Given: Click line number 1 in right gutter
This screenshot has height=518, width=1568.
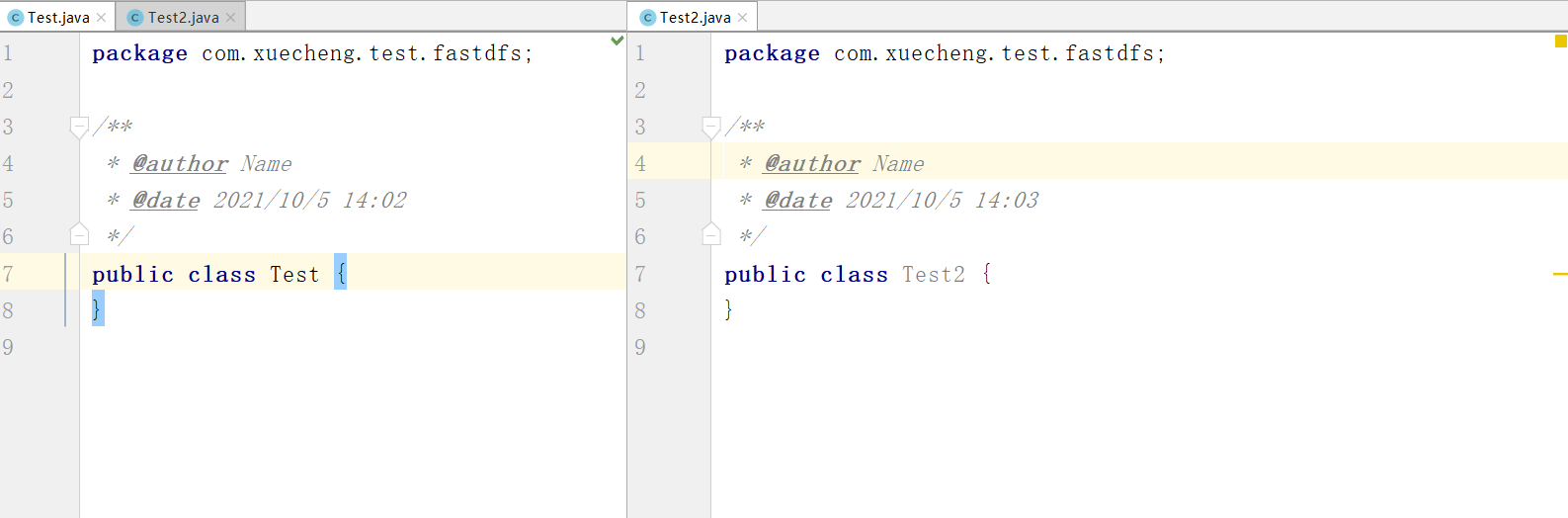Looking at the screenshot, I should [640, 53].
